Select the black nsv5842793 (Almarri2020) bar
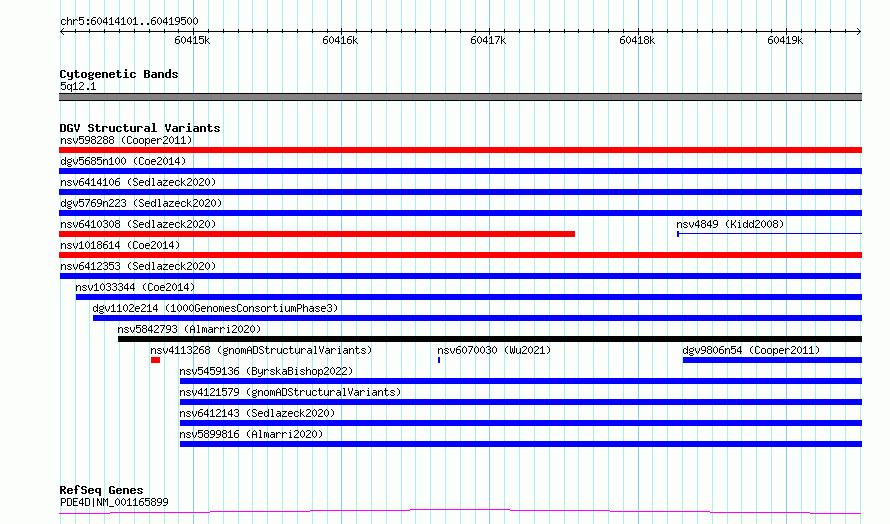 coord(490,339)
